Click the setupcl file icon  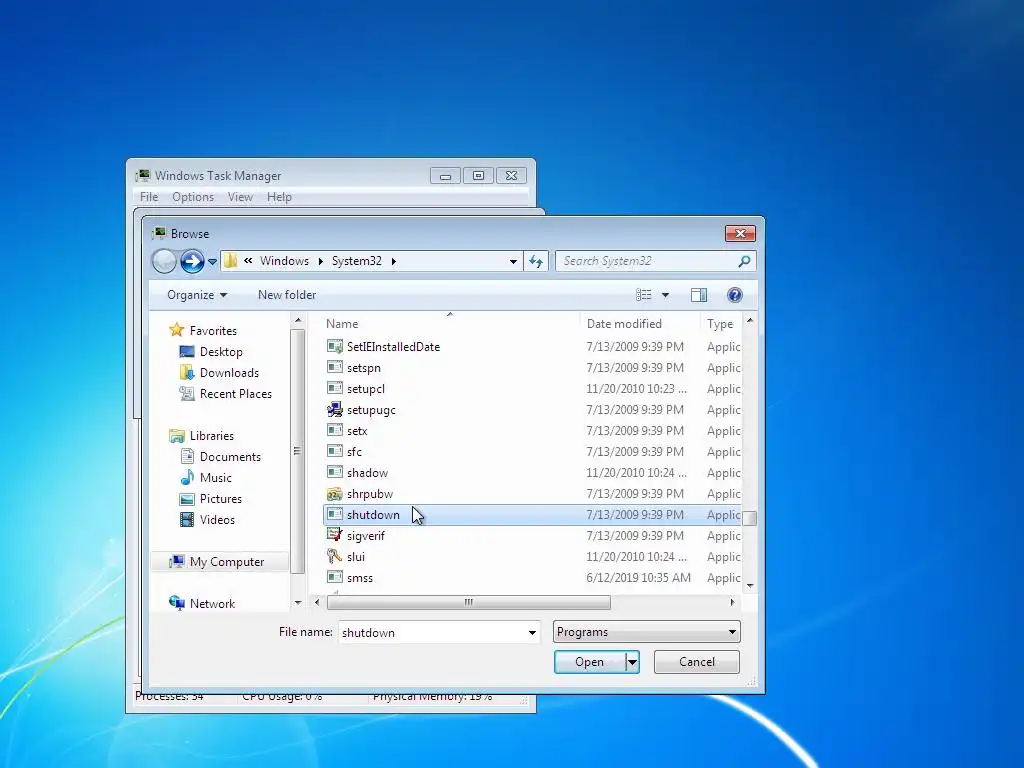334,389
